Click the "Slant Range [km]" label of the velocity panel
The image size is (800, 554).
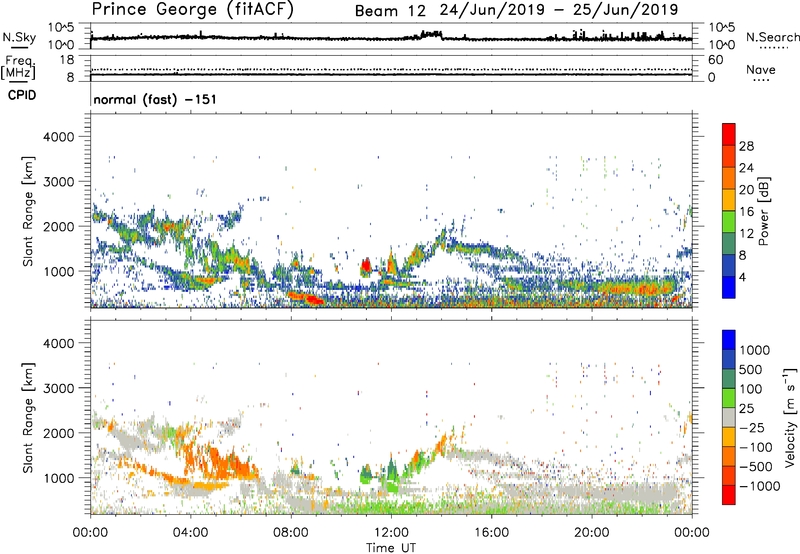[28, 417]
